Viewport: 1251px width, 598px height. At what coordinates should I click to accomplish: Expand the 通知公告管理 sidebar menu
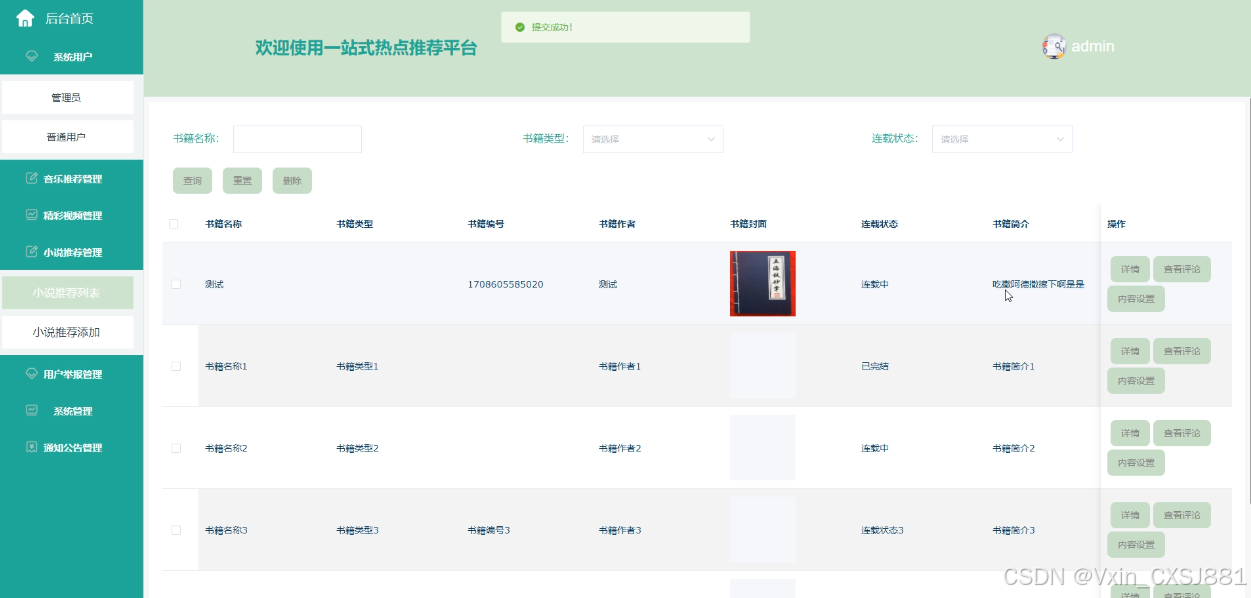(x=72, y=447)
